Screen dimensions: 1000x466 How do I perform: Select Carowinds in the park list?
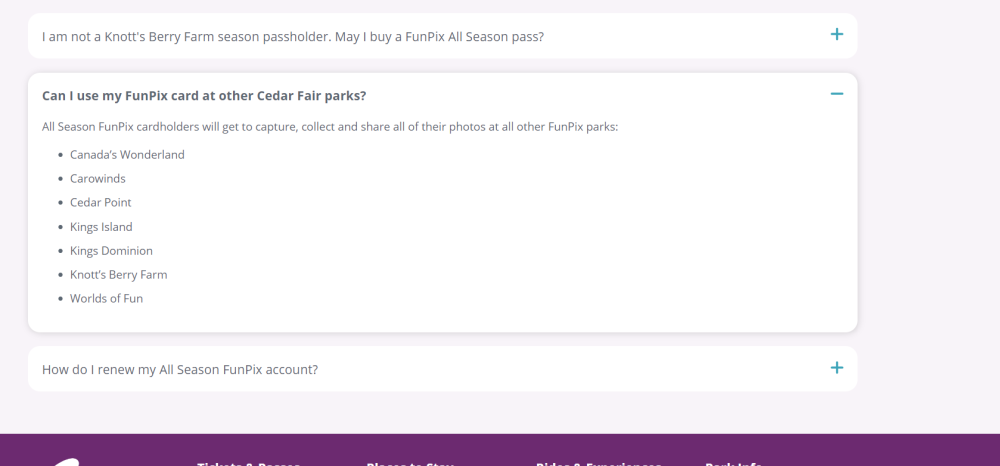[x=98, y=179]
